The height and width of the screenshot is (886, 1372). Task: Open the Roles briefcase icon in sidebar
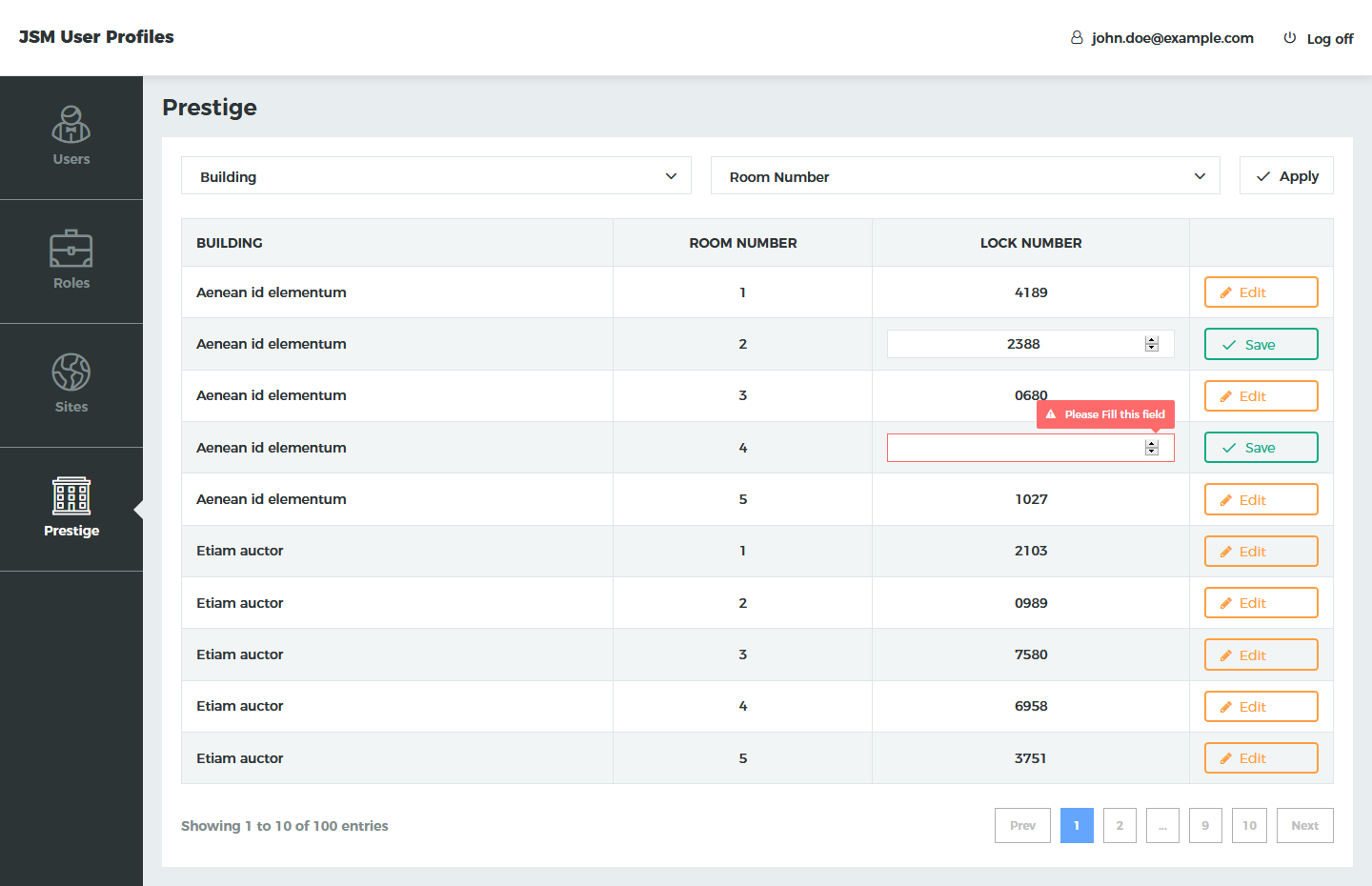click(71, 249)
